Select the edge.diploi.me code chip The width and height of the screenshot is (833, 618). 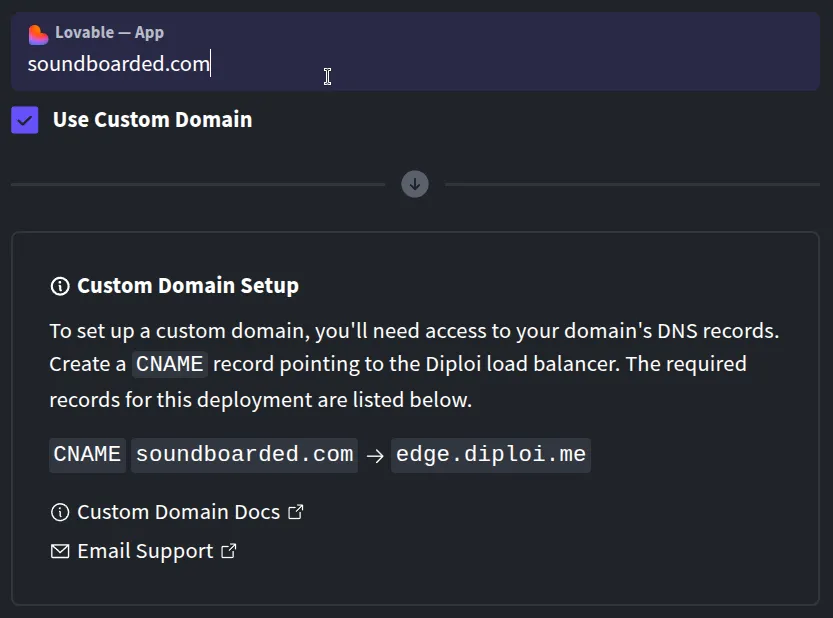click(490, 455)
